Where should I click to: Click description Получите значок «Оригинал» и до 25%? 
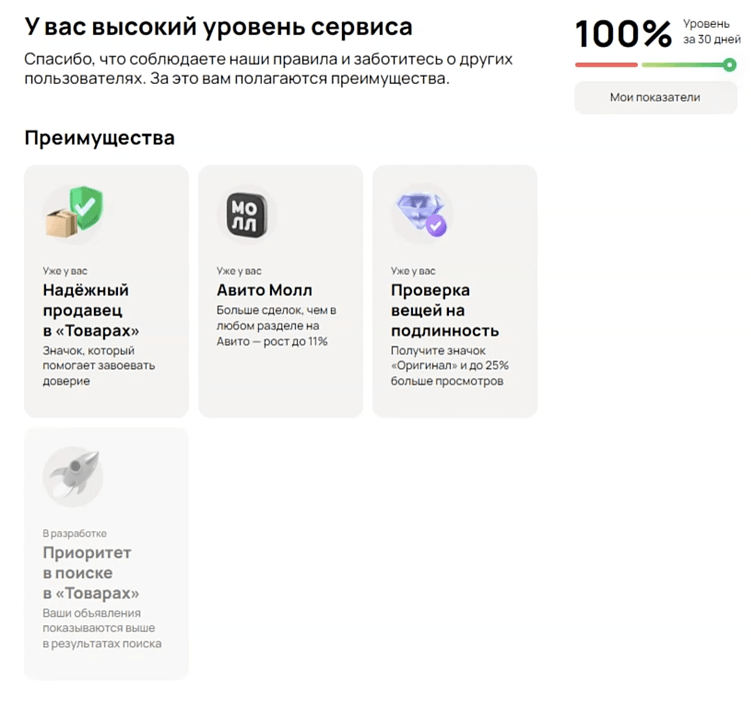(x=450, y=366)
